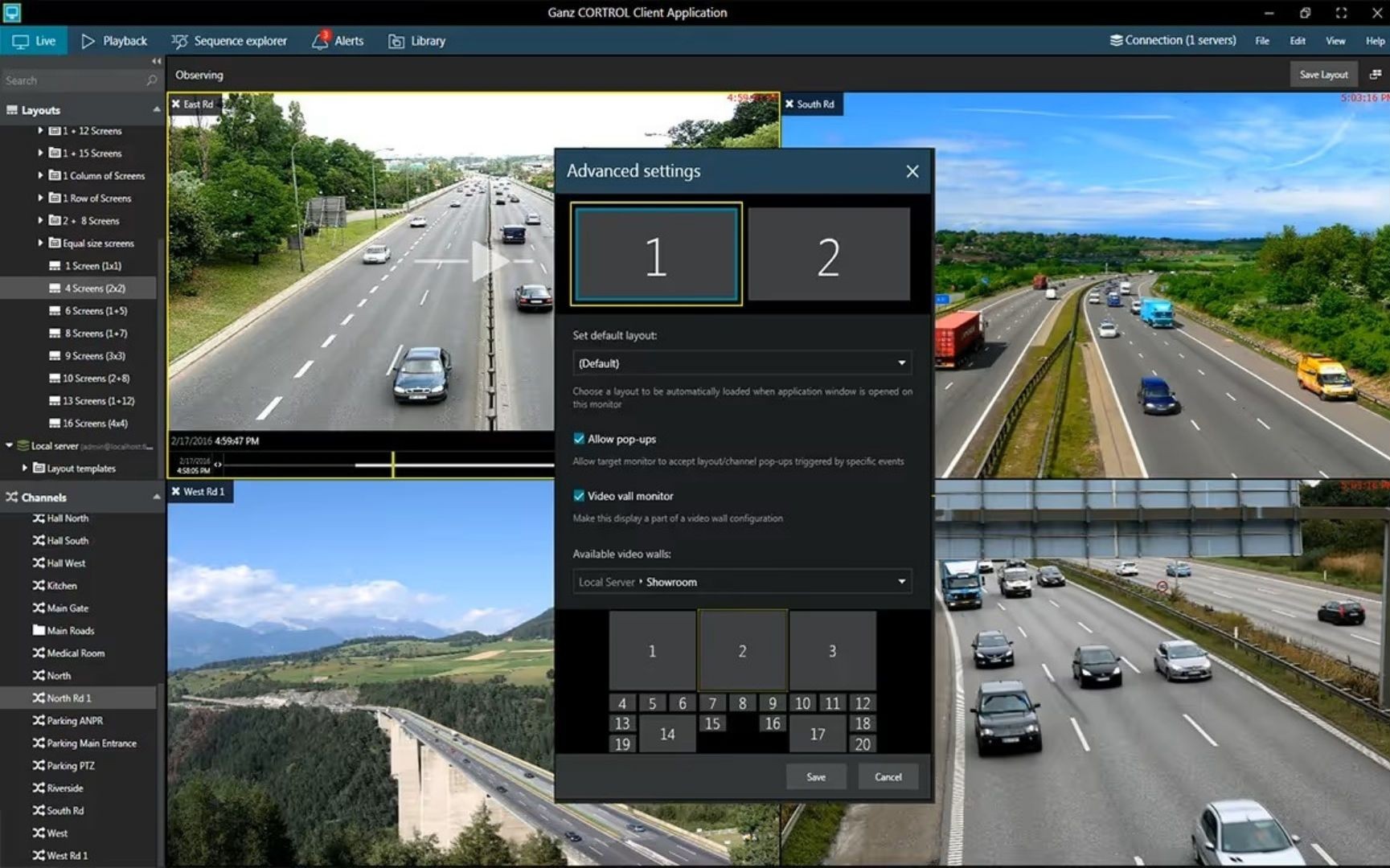Close the East Rd camera view
Screen dimensions: 1390x868
(176, 104)
